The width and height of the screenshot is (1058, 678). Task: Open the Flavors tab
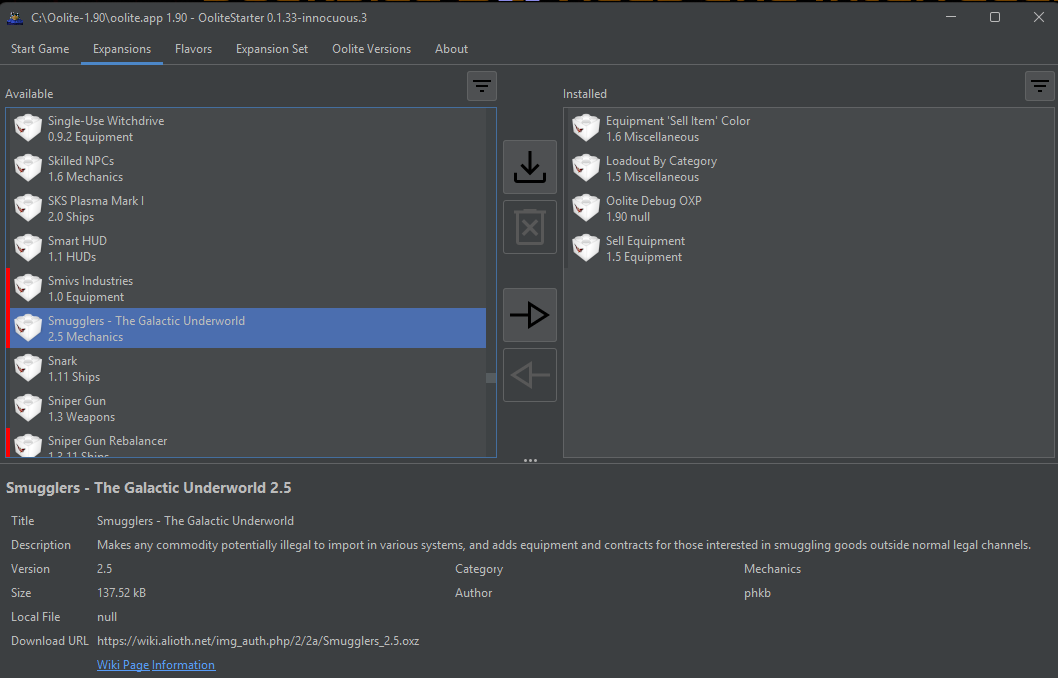[x=193, y=49]
